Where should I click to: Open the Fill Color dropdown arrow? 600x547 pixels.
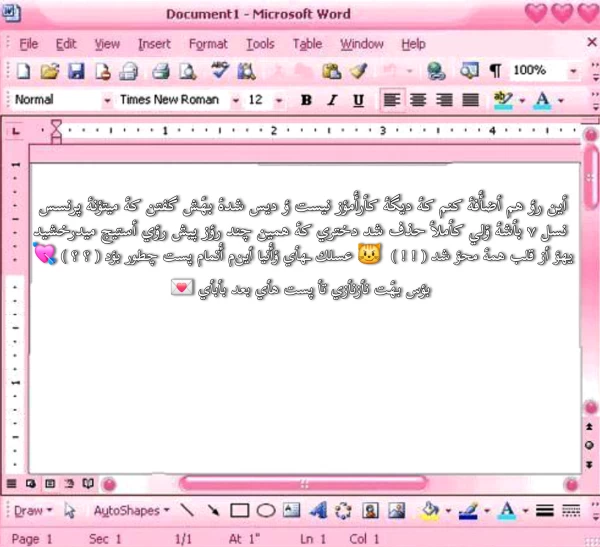pos(448,511)
